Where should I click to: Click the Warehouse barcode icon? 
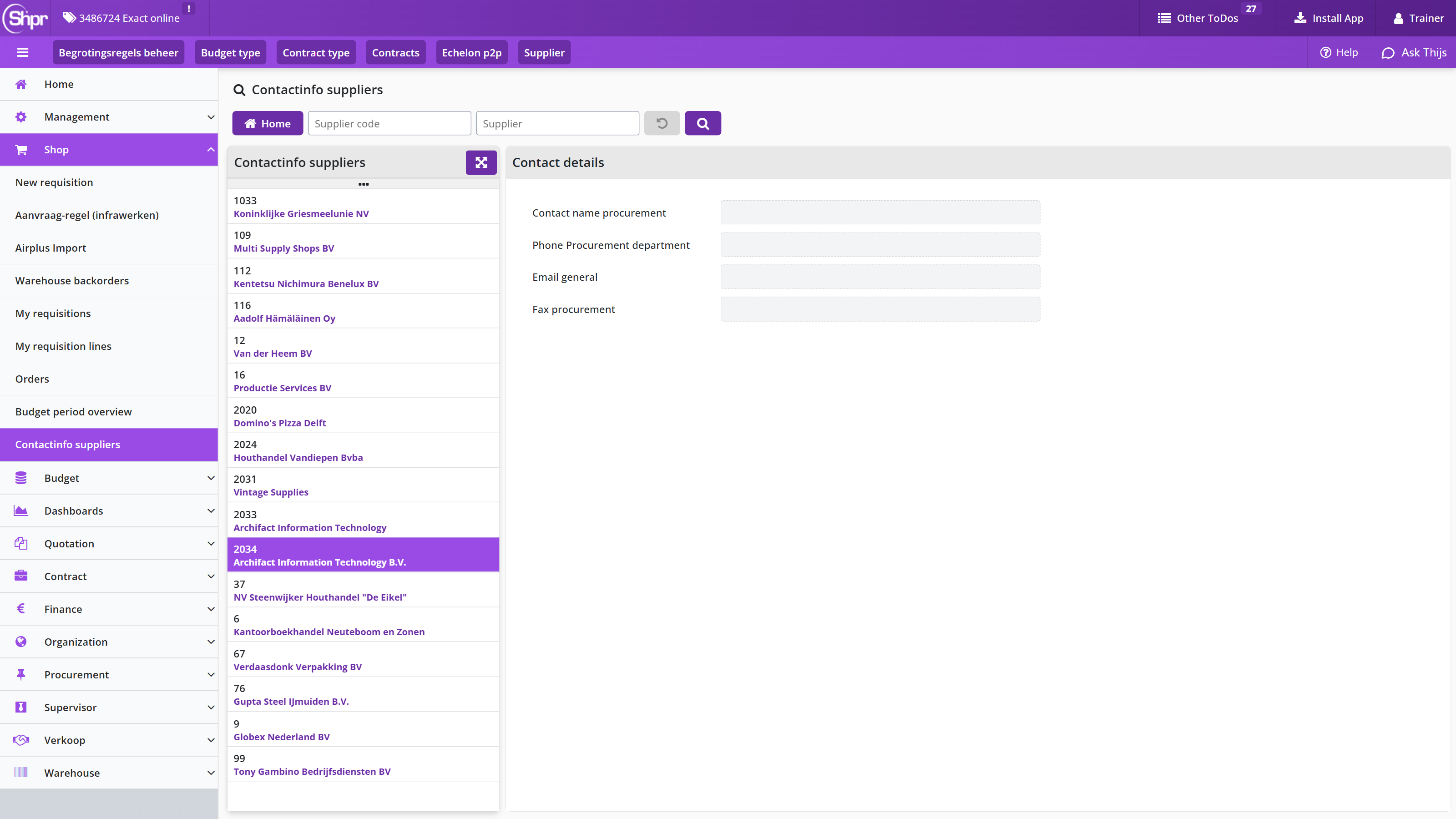click(x=21, y=773)
